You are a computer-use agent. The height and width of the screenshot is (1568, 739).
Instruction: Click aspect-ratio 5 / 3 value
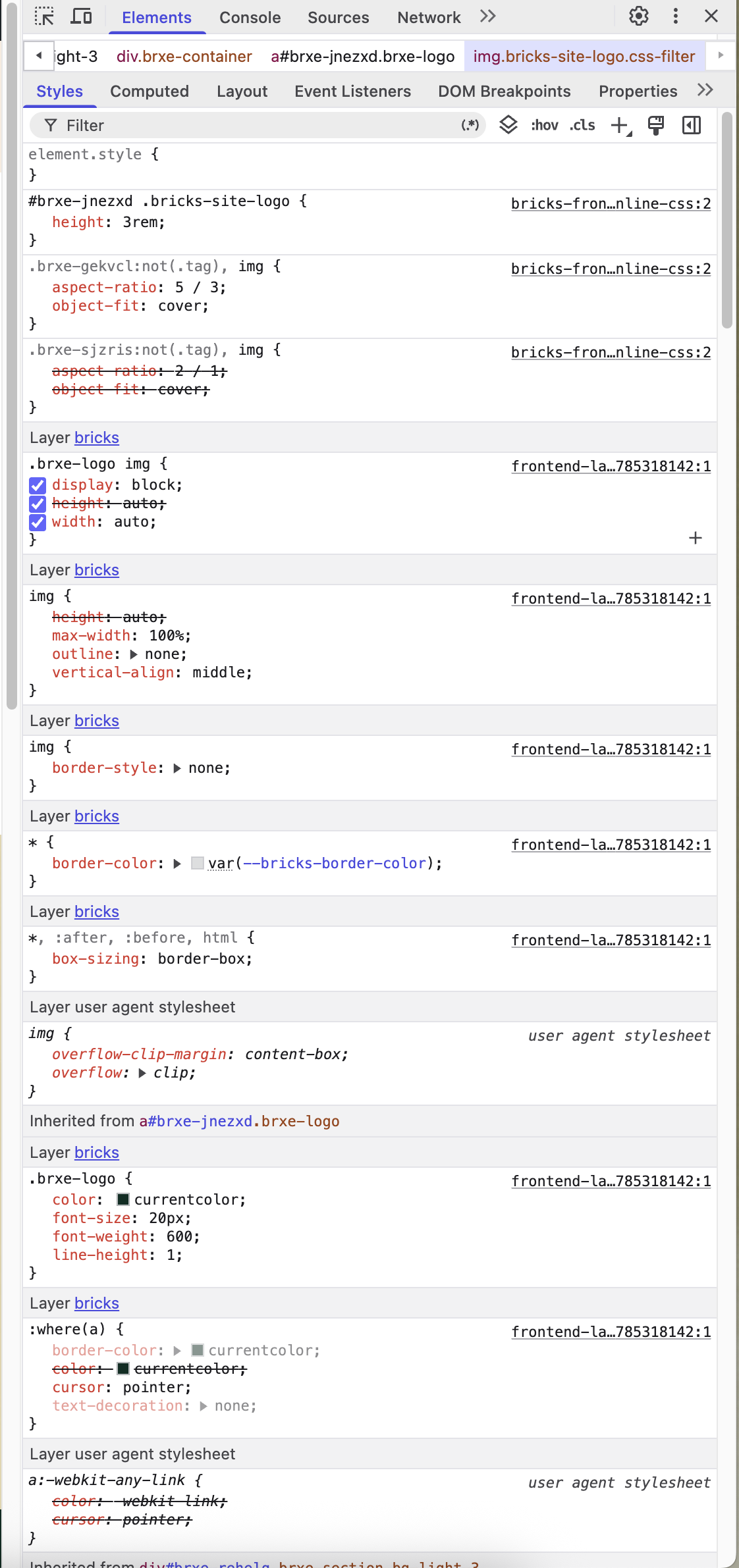pyautogui.click(x=197, y=288)
